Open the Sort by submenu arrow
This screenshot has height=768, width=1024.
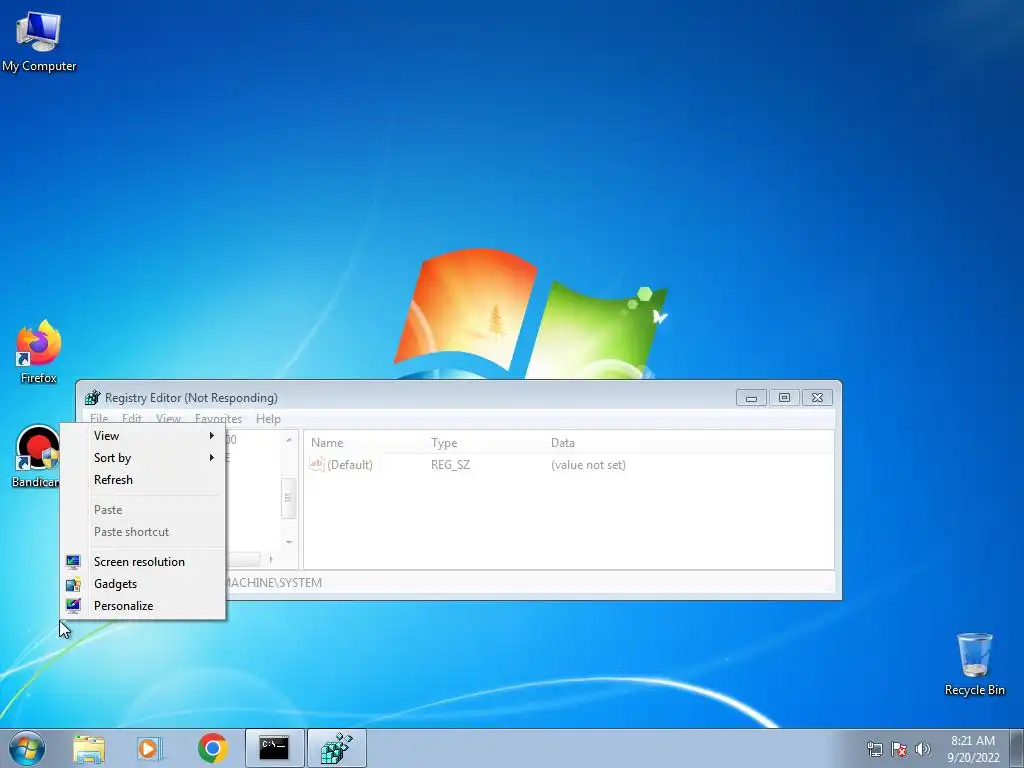[212, 458]
